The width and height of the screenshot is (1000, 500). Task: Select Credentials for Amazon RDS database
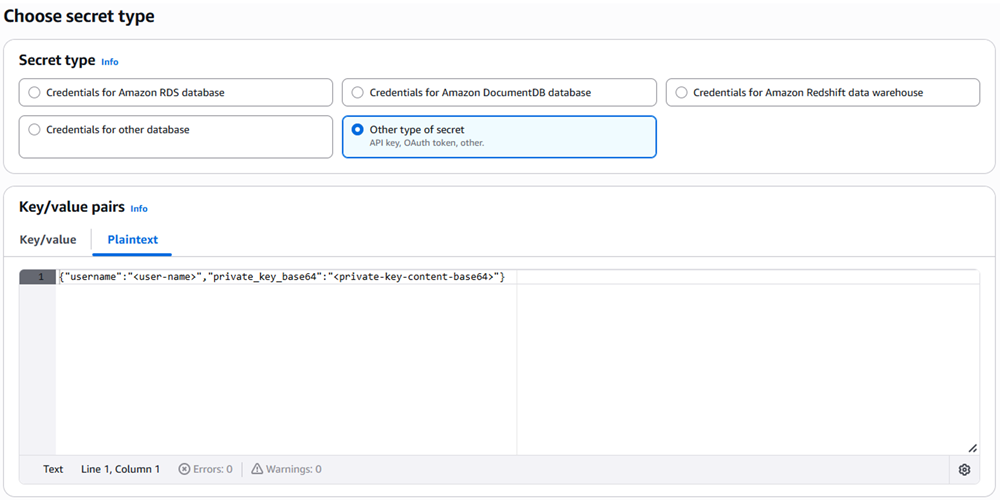point(175,92)
